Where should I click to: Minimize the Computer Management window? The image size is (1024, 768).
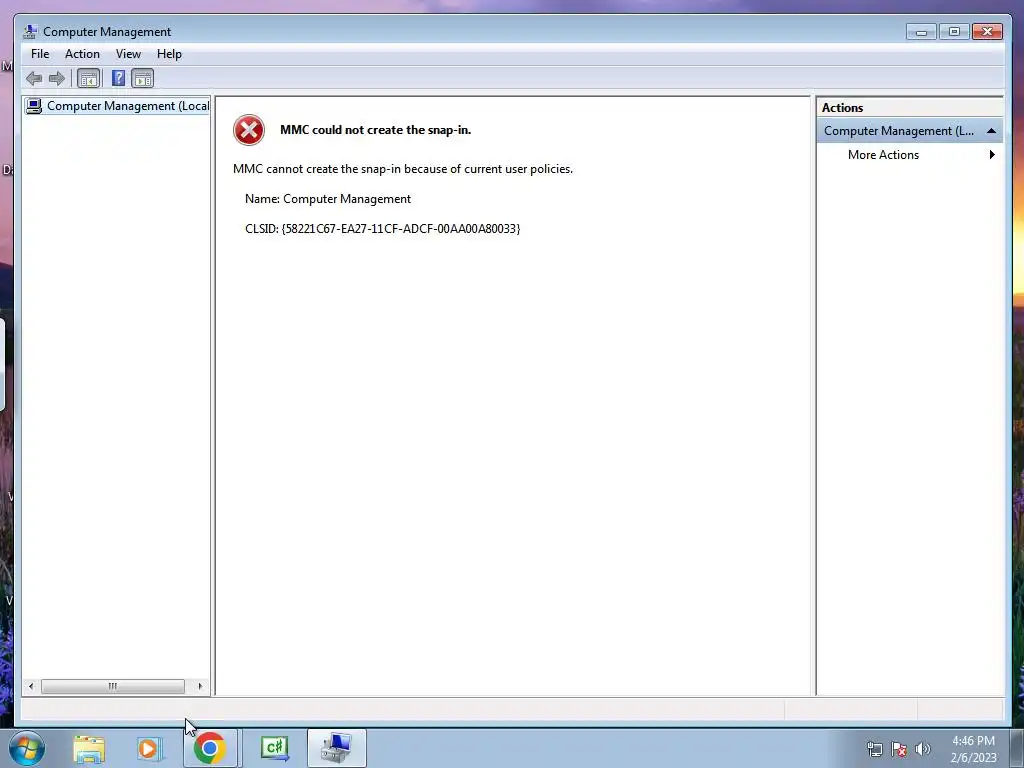[x=921, y=32]
